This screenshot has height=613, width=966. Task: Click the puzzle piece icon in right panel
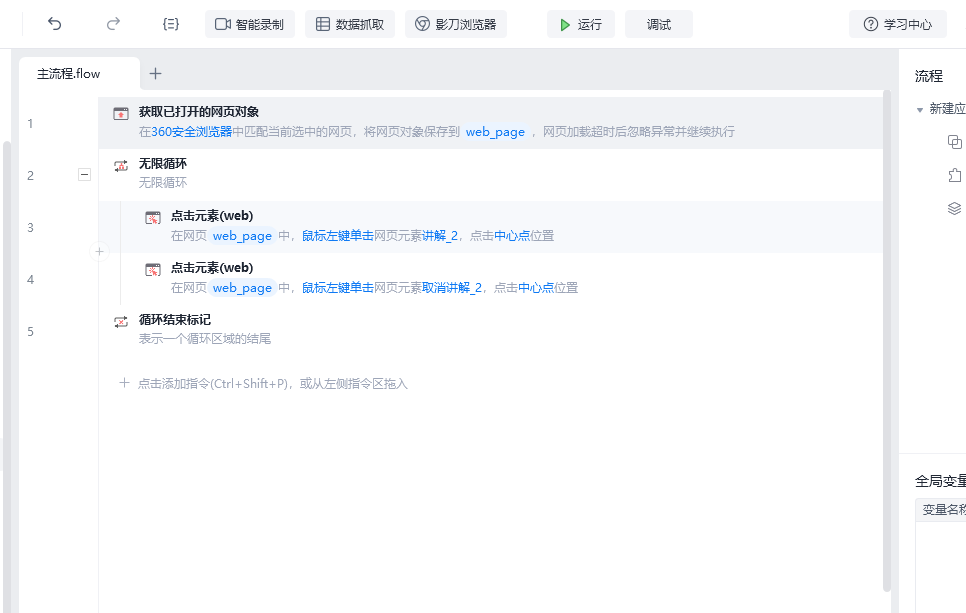[x=954, y=175]
